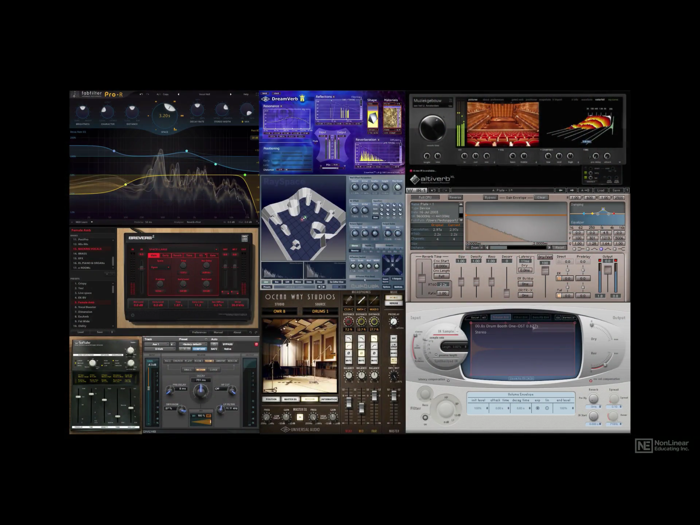
Task: Toggle Bypass in the Waves IR-1 window
Action: [490, 197]
